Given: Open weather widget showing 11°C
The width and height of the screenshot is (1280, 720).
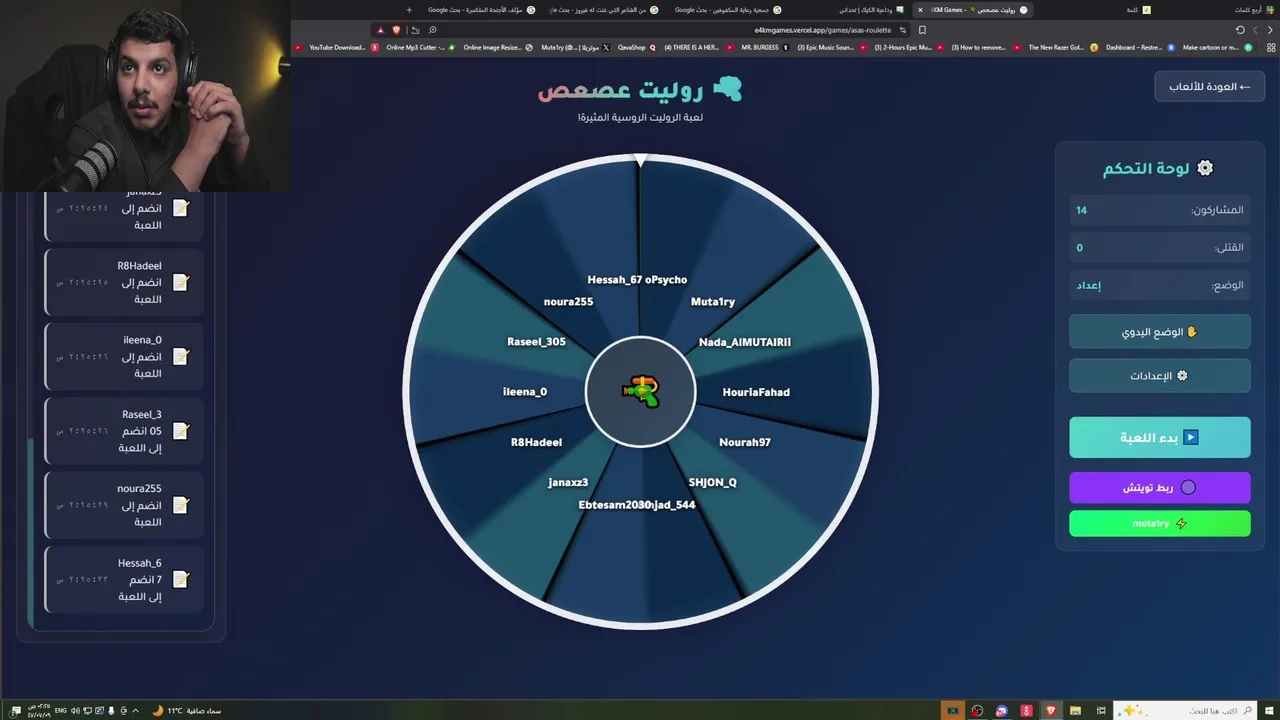Looking at the screenshot, I should (x=186, y=711).
